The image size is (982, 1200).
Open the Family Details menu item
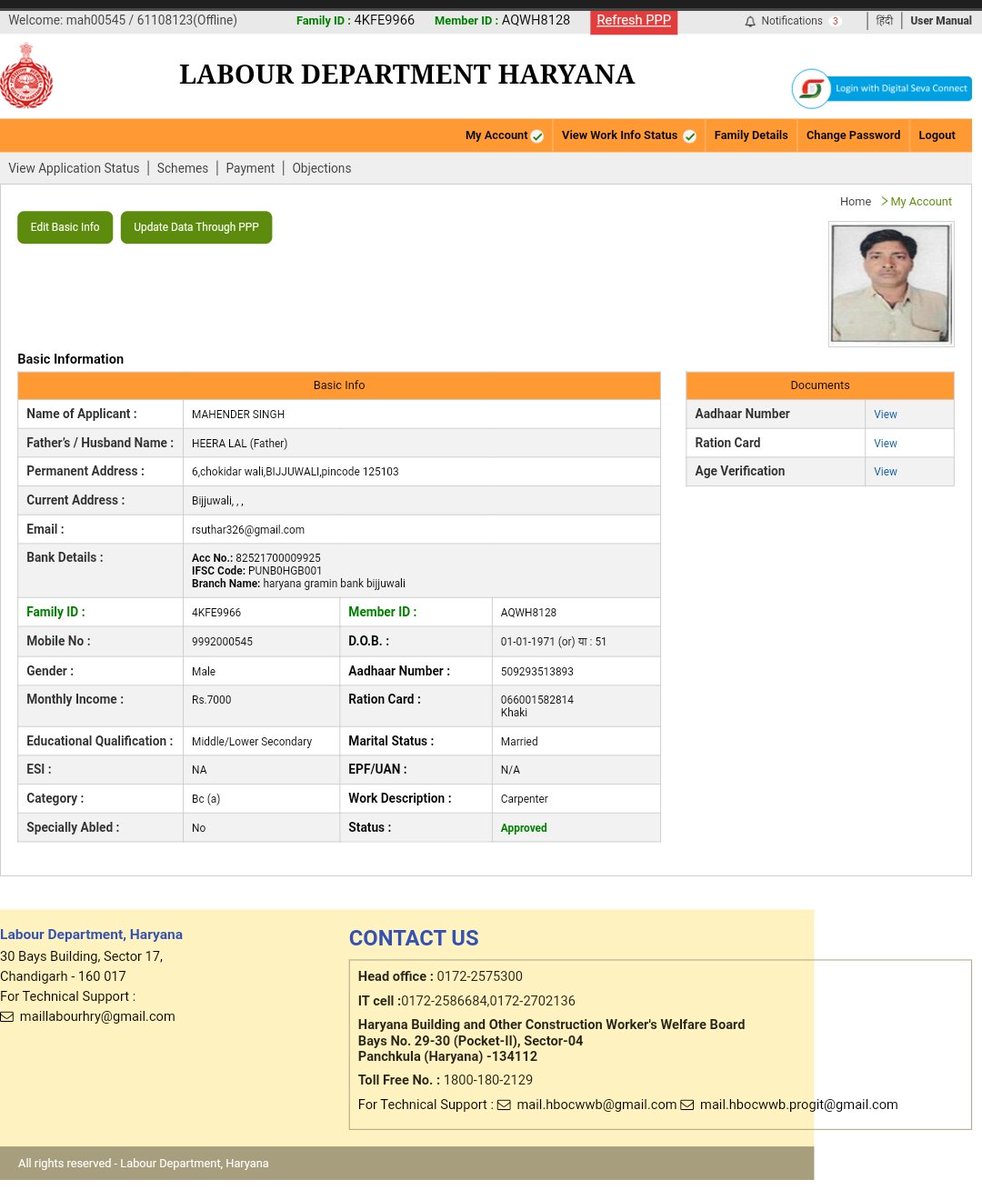[x=751, y=135]
